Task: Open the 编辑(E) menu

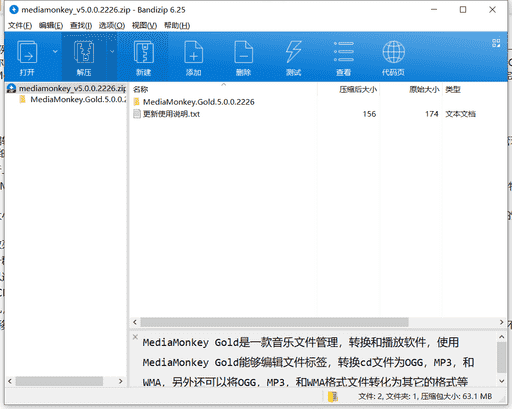Action: (51, 25)
